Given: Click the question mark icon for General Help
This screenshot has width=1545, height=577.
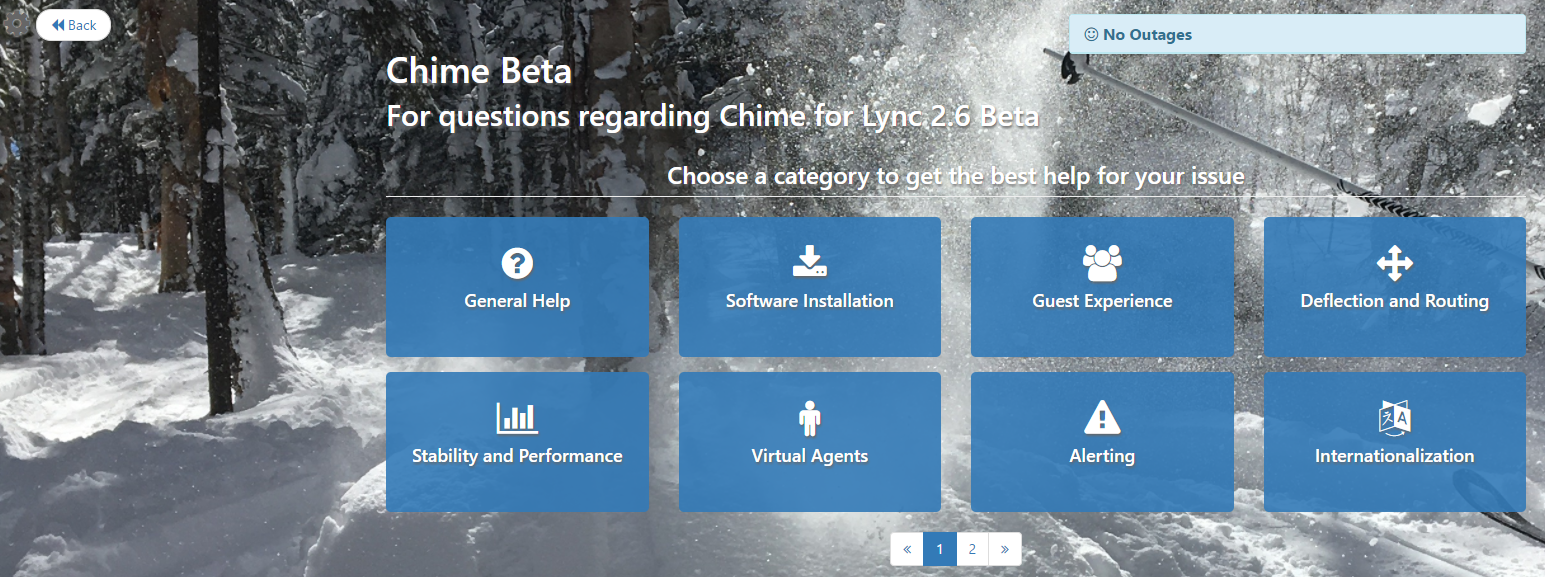Looking at the screenshot, I should point(517,263).
